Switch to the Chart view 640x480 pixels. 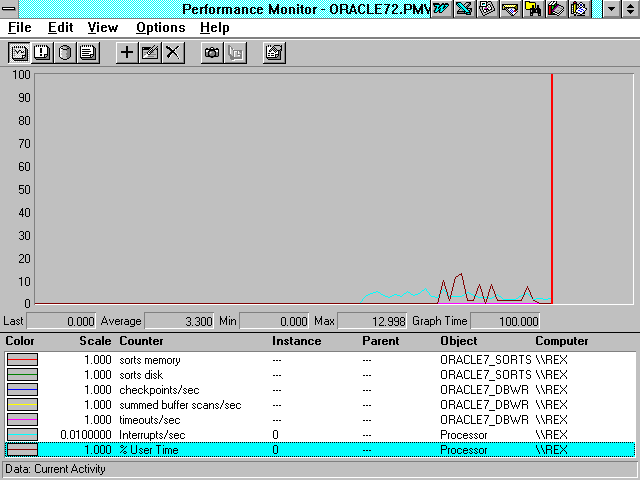point(19,53)
